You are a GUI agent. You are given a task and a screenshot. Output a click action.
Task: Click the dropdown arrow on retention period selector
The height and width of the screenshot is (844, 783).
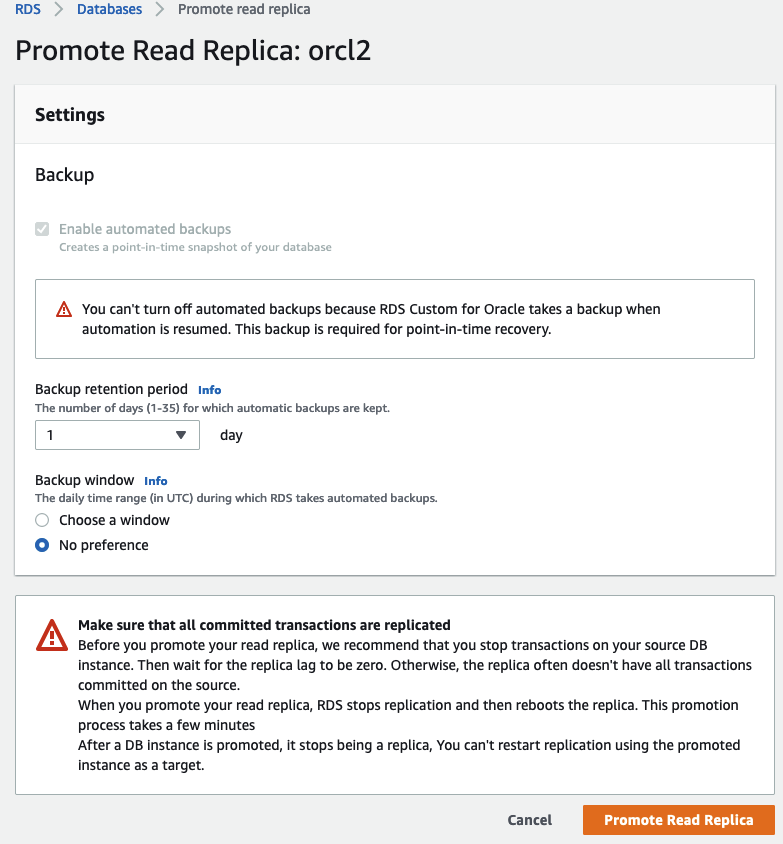click(181, 435)
